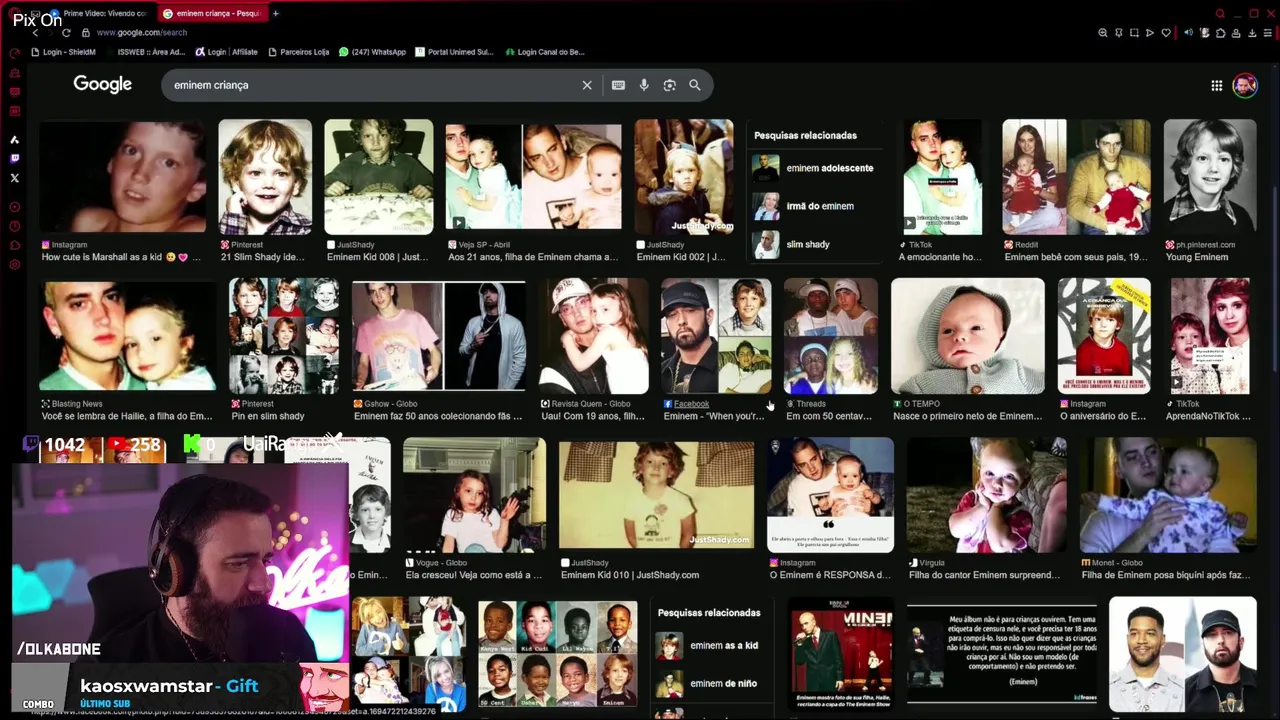1280x720 pixels.
Task: Open Portal Unimed Sul bookmark
Action: click(454, 52)
